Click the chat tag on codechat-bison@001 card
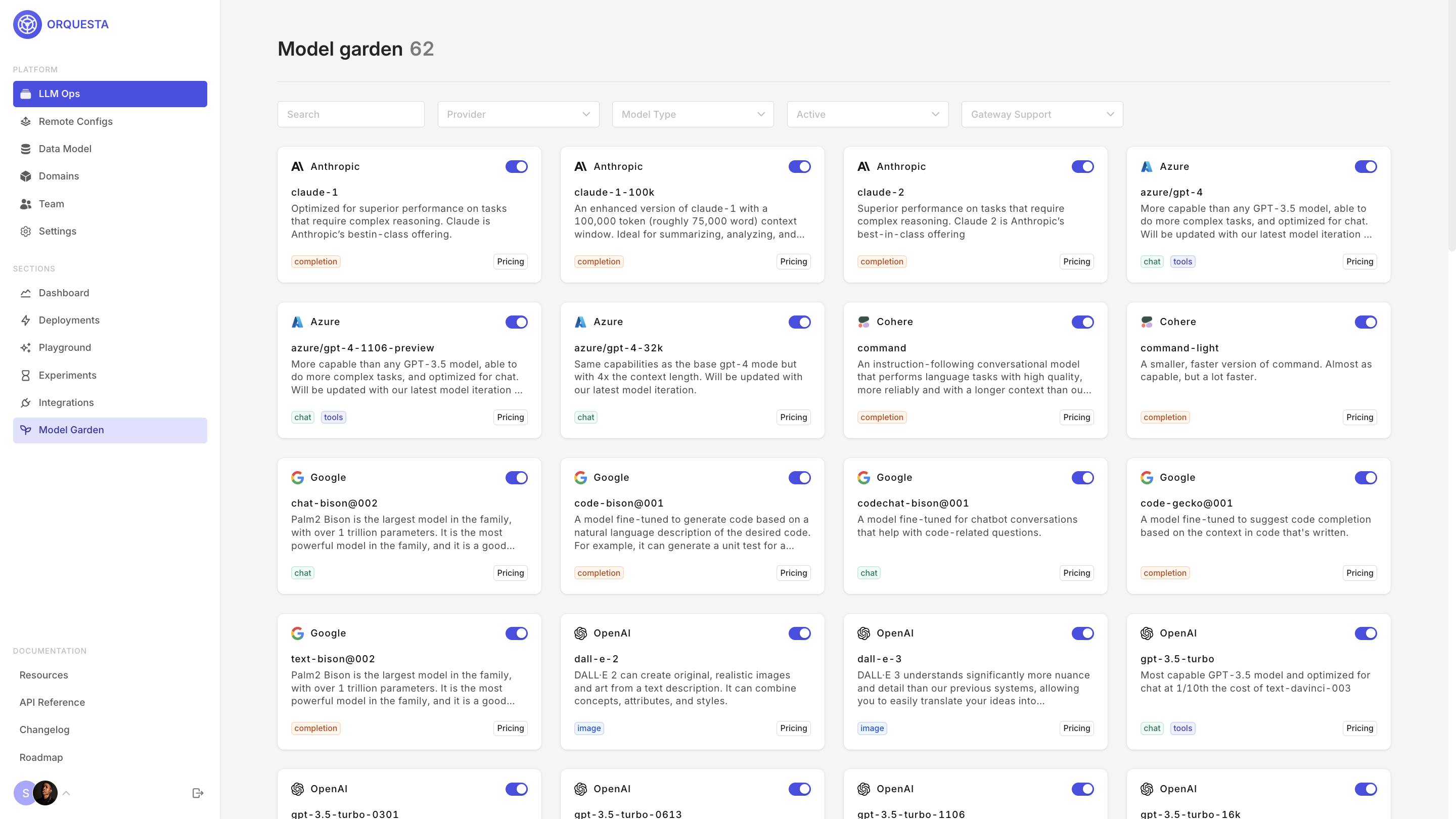 click(x=868, y=573)
